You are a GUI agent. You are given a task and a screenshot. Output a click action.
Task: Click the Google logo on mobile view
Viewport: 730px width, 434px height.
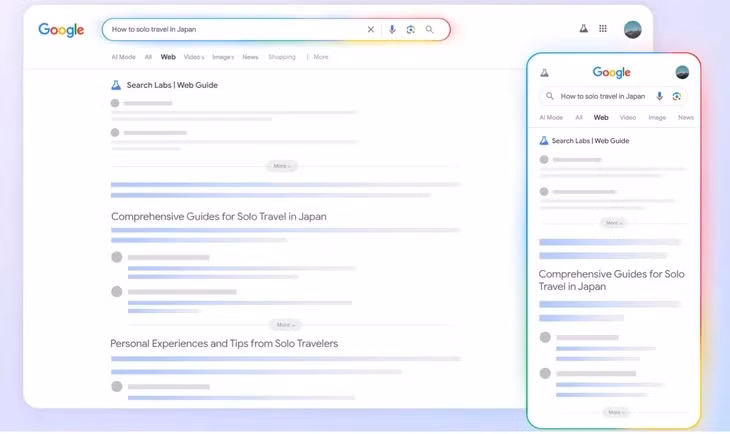[x=612, y=72]
